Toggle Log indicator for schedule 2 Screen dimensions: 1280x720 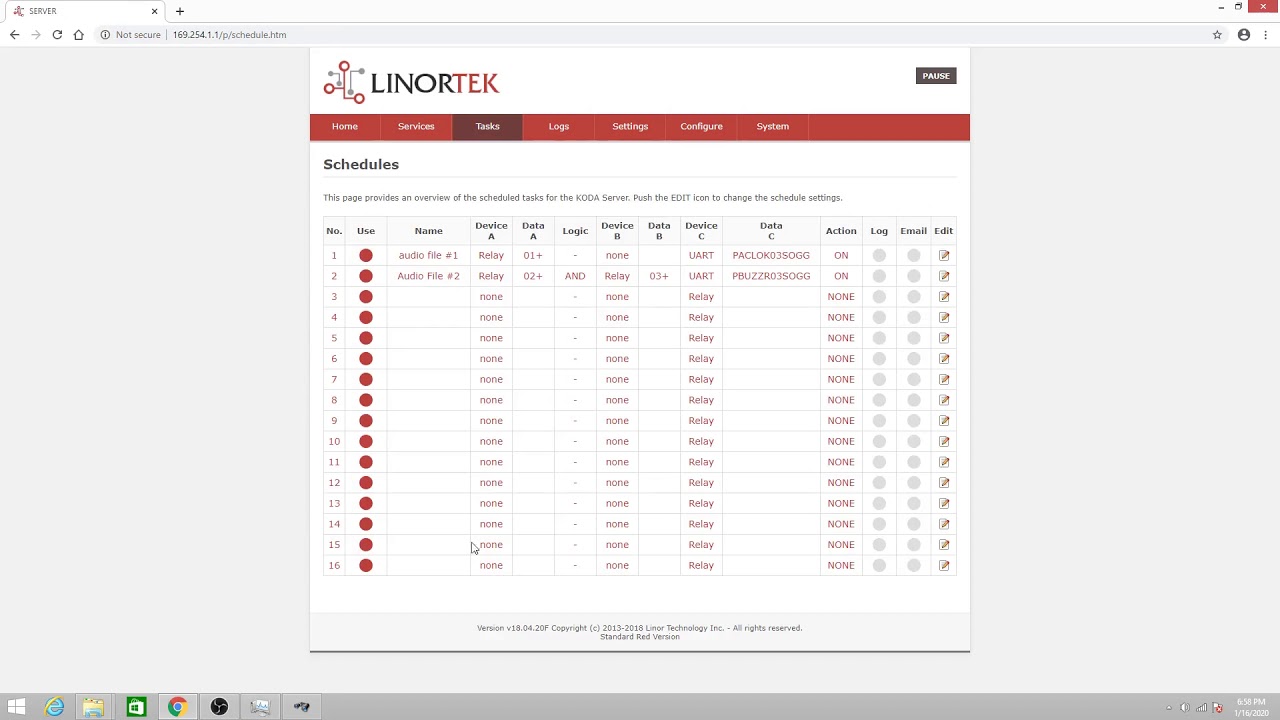879,276
